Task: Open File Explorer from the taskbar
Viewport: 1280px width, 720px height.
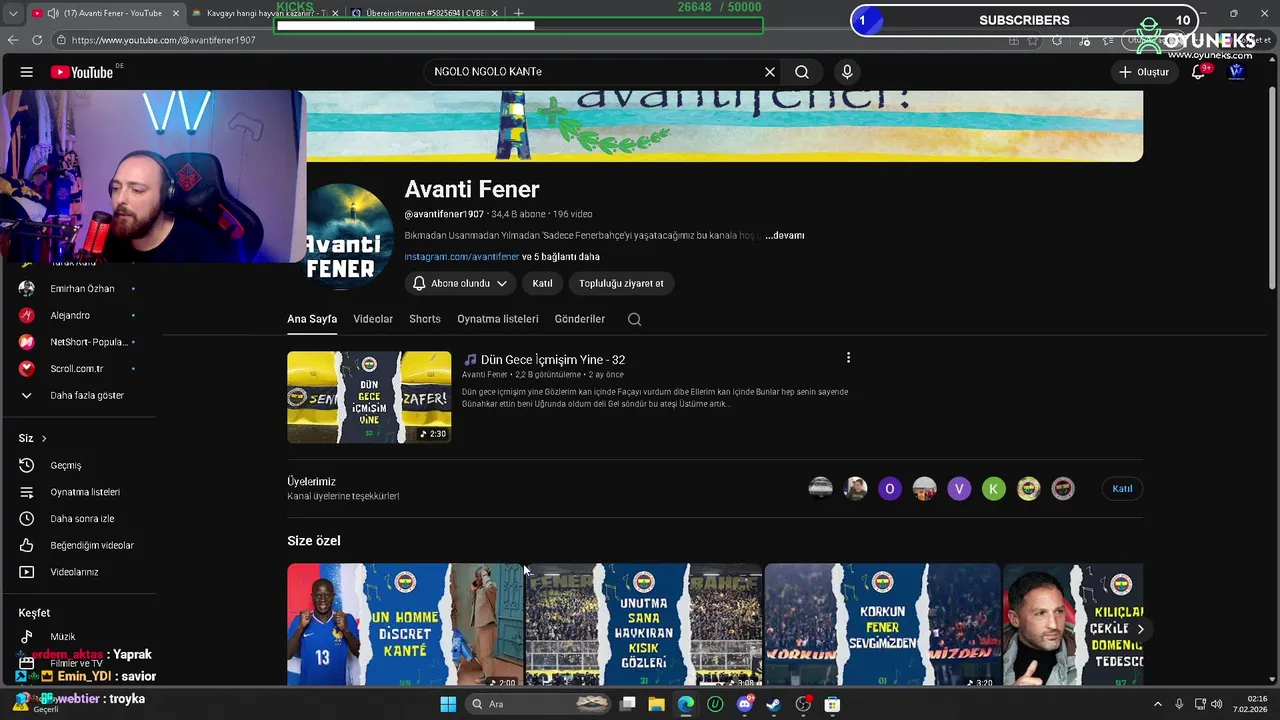Action: (x=656, y=704)
